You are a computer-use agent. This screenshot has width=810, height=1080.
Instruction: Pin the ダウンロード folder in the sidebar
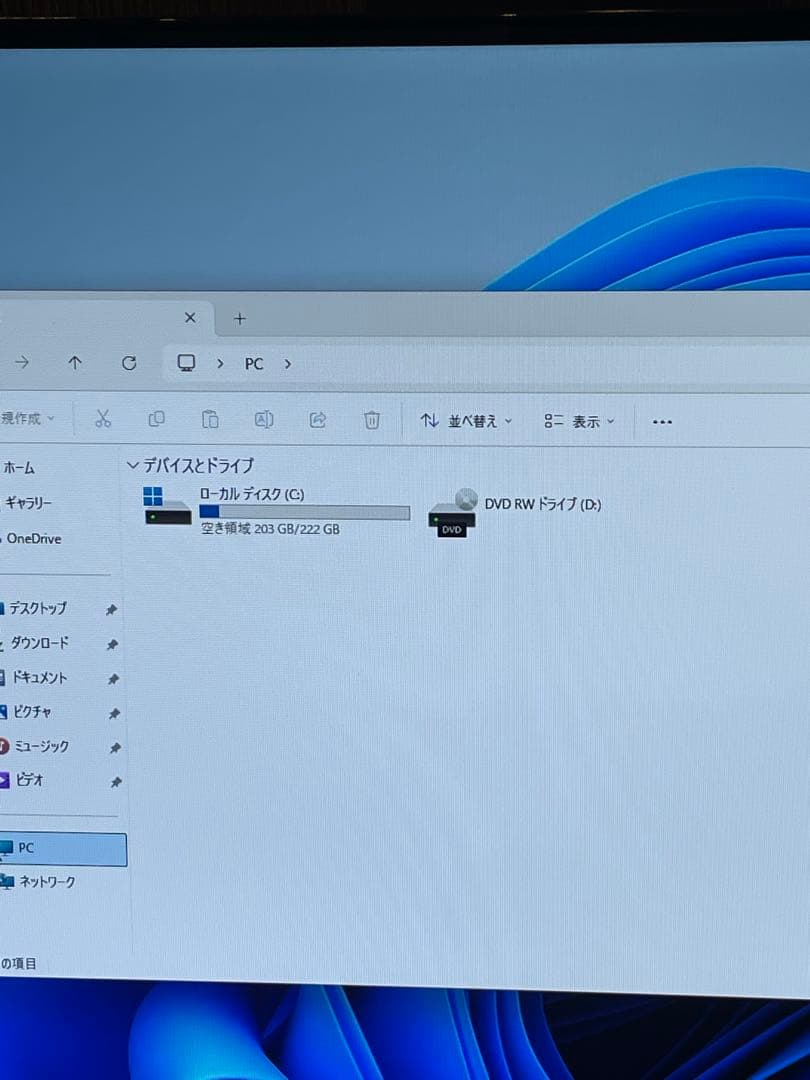(112, 644)
